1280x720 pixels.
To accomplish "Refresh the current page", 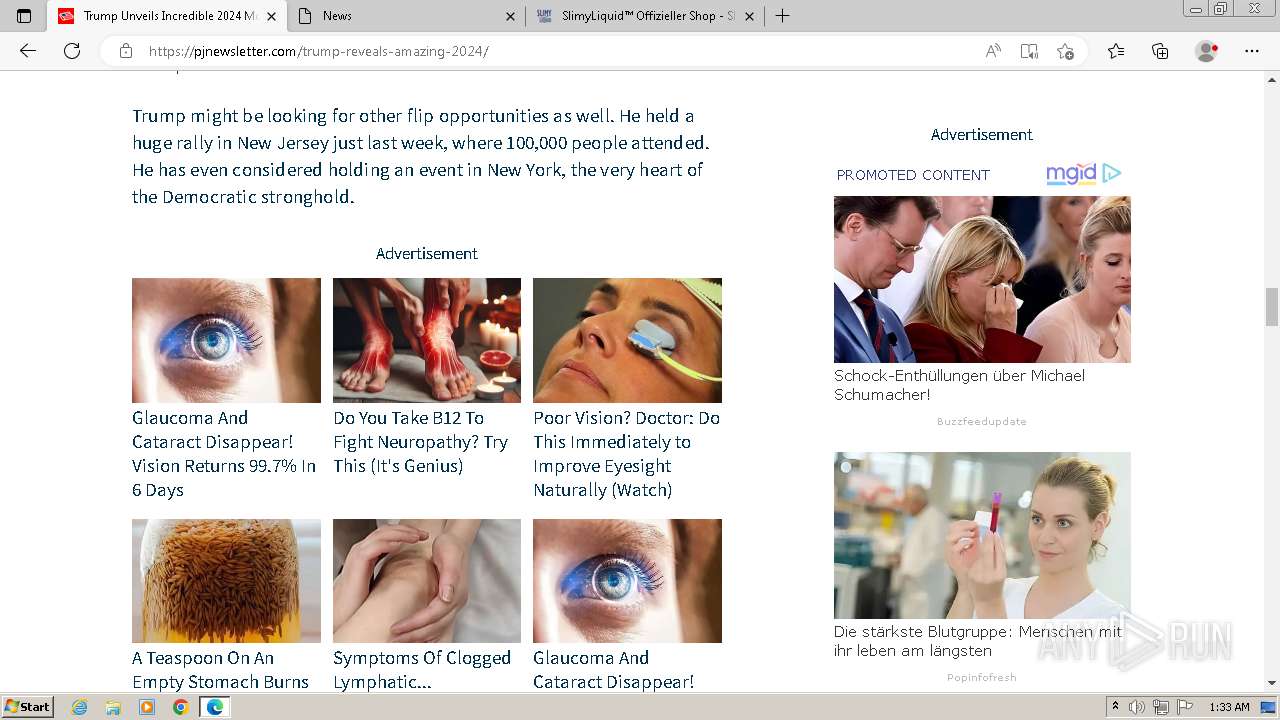I will pos(72,51).
